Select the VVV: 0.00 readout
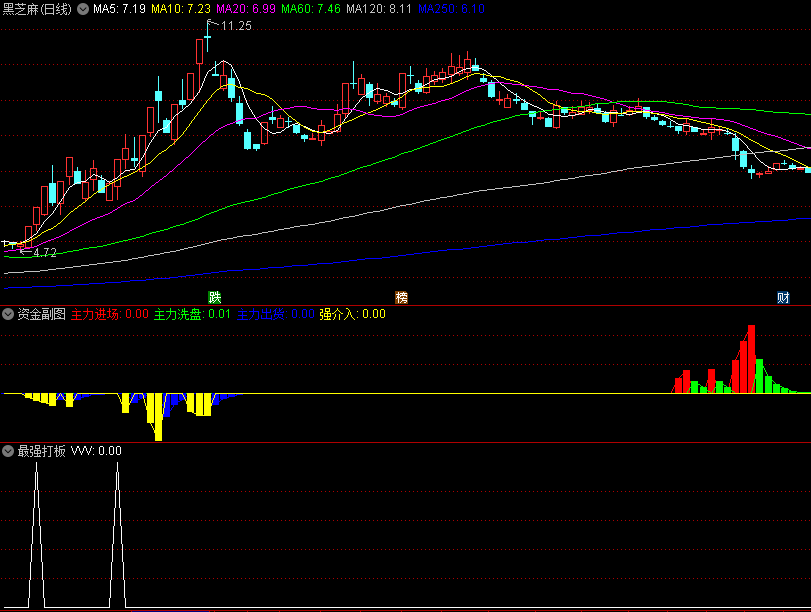This screenshot has width=811, height=612. [96, 451]
